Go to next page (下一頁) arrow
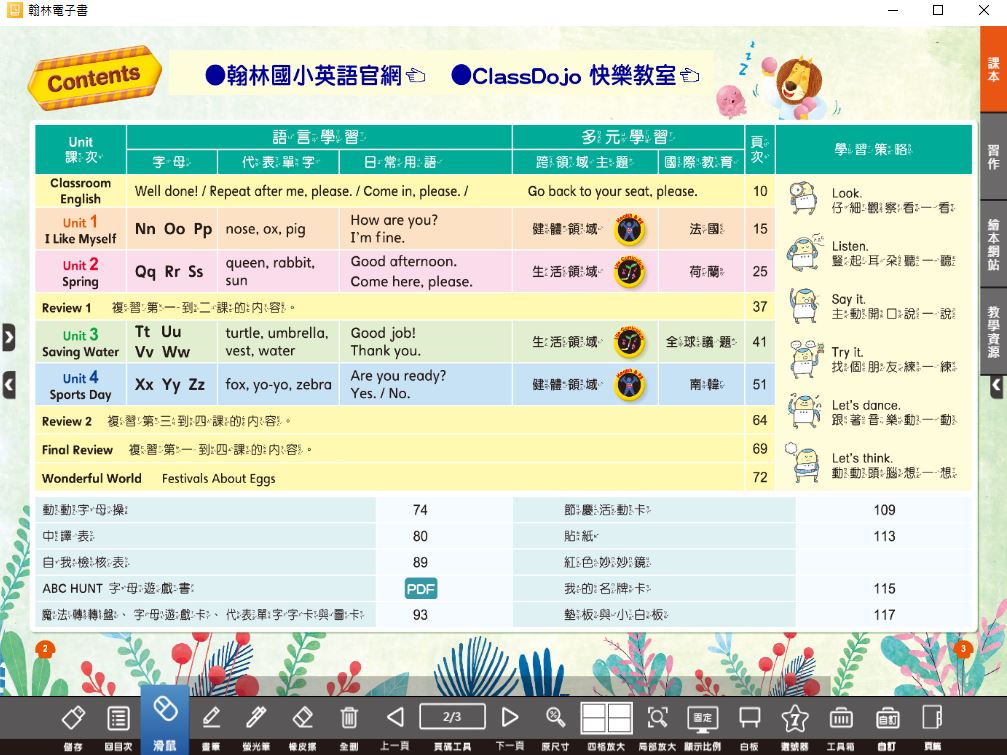The height and width of the screenshot is (755, 1007). pyautogui.click(x=510, y=717)
